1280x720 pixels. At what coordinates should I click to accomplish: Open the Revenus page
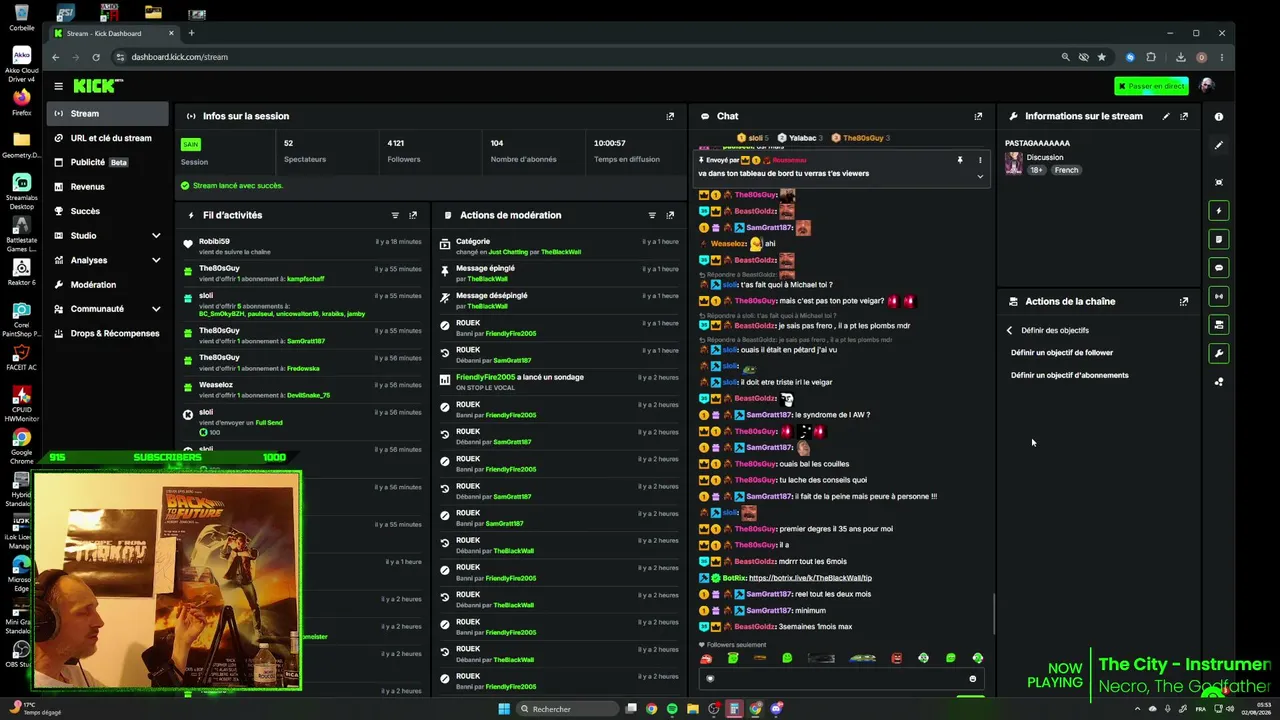108,187
